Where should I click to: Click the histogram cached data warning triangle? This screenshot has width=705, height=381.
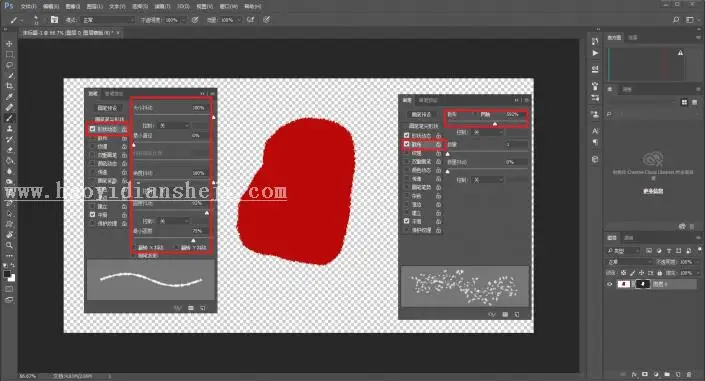click(x=680, y=53)
